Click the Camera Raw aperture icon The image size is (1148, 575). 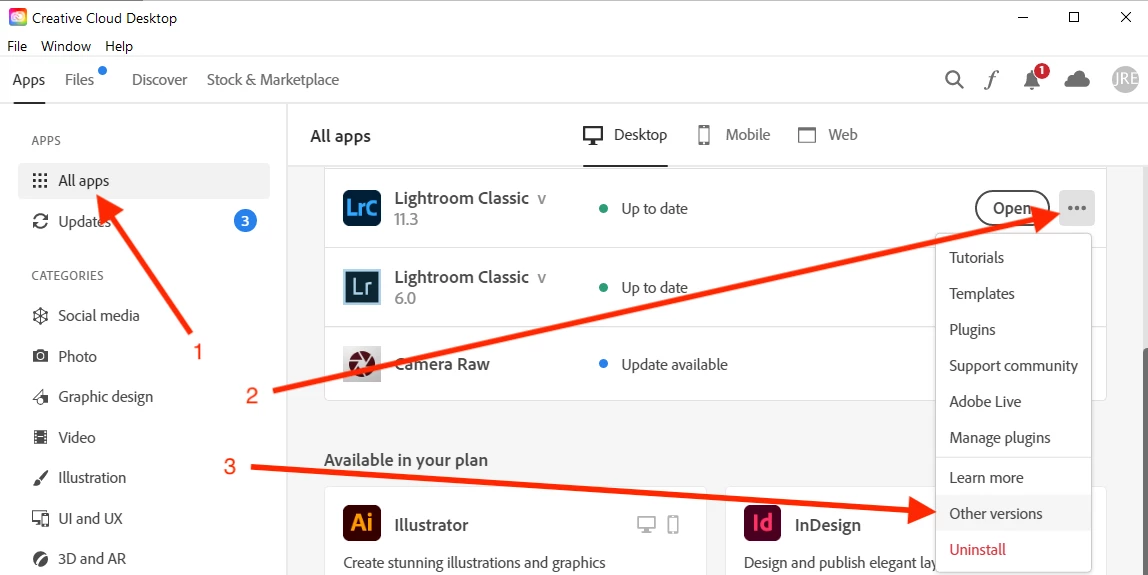click(362, 364)
